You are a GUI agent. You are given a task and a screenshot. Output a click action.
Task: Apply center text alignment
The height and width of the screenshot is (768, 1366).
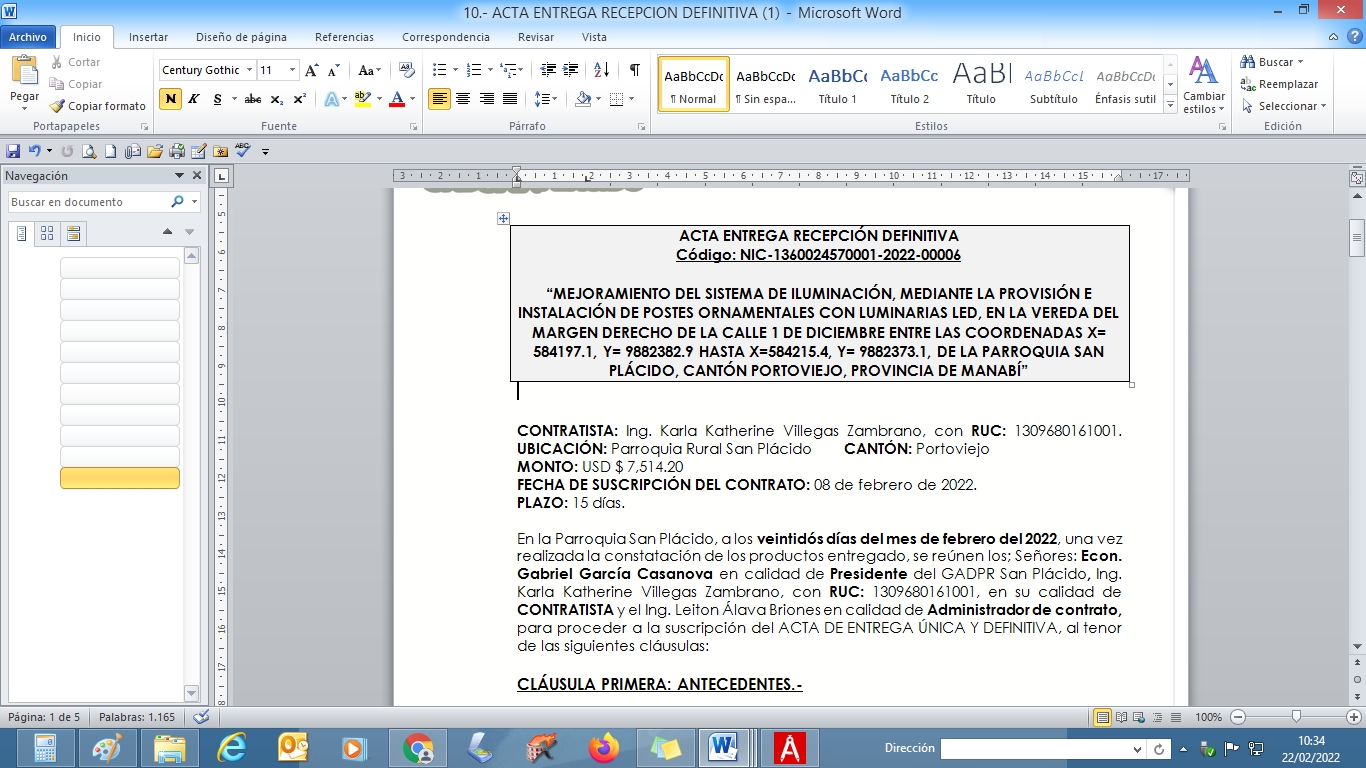[x=463, y=99]
